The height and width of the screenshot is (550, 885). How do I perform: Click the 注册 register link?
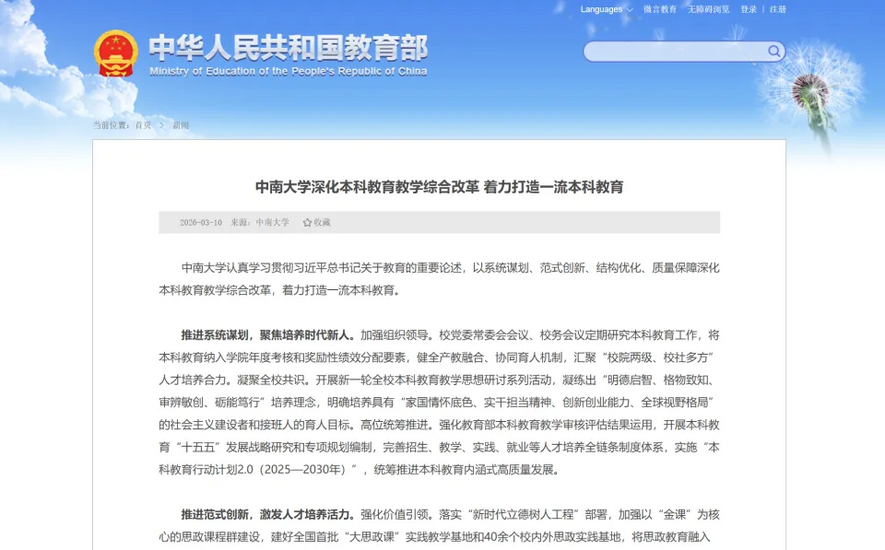pyautogui.click(x=778, y=10)
